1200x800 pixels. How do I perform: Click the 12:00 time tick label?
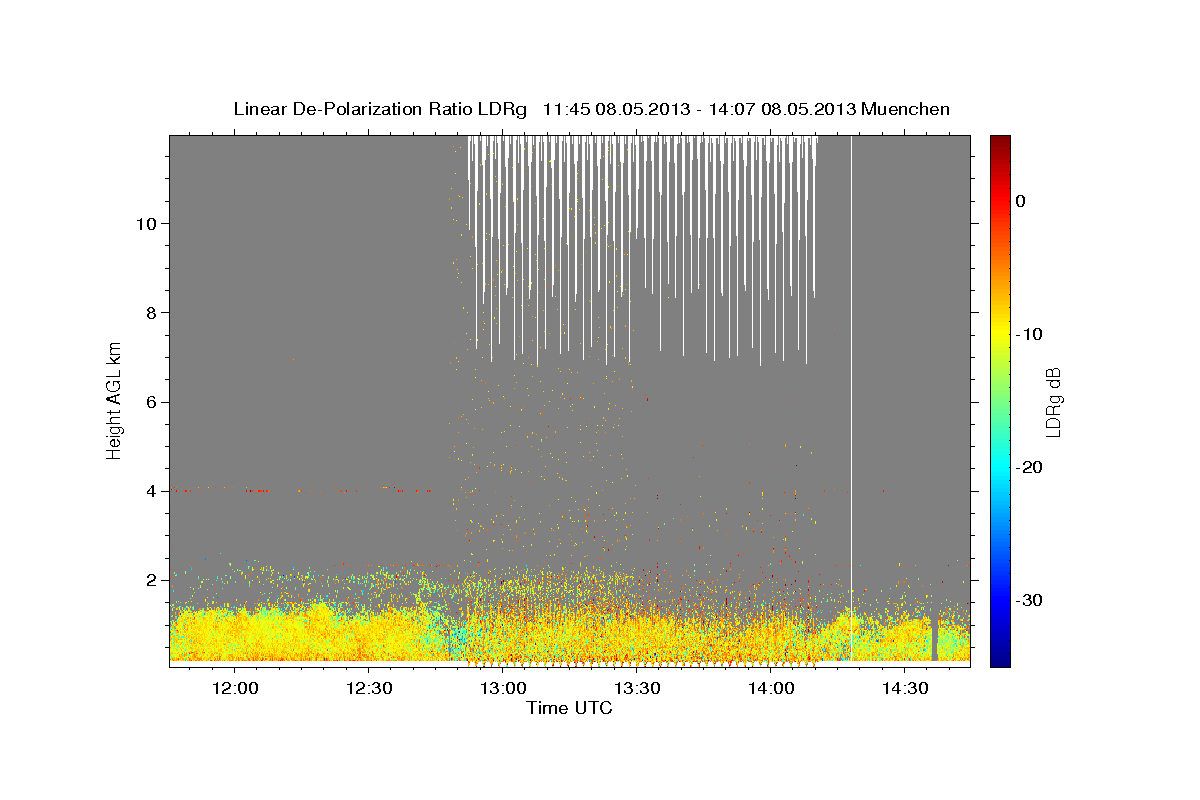coord(234,688)
